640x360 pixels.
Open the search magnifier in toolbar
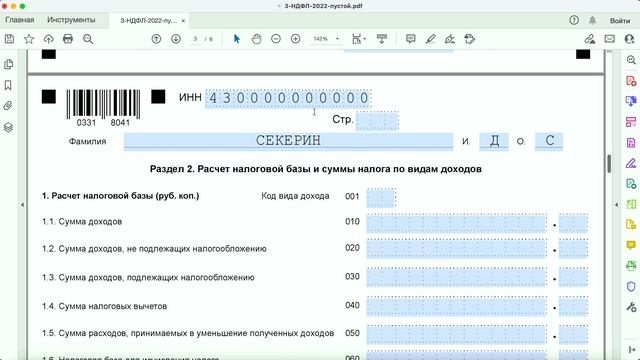(88, 39)
